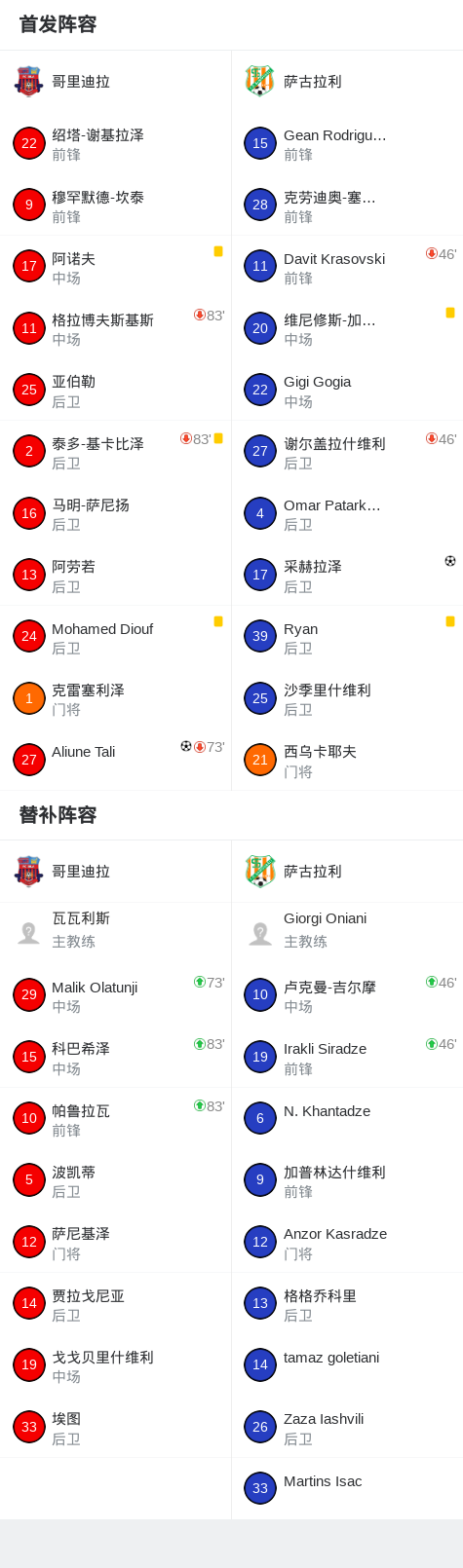Click the 萨古拉利 team crest in starting lineup
Screen dimensions: 463x1568
click(260, 81)
